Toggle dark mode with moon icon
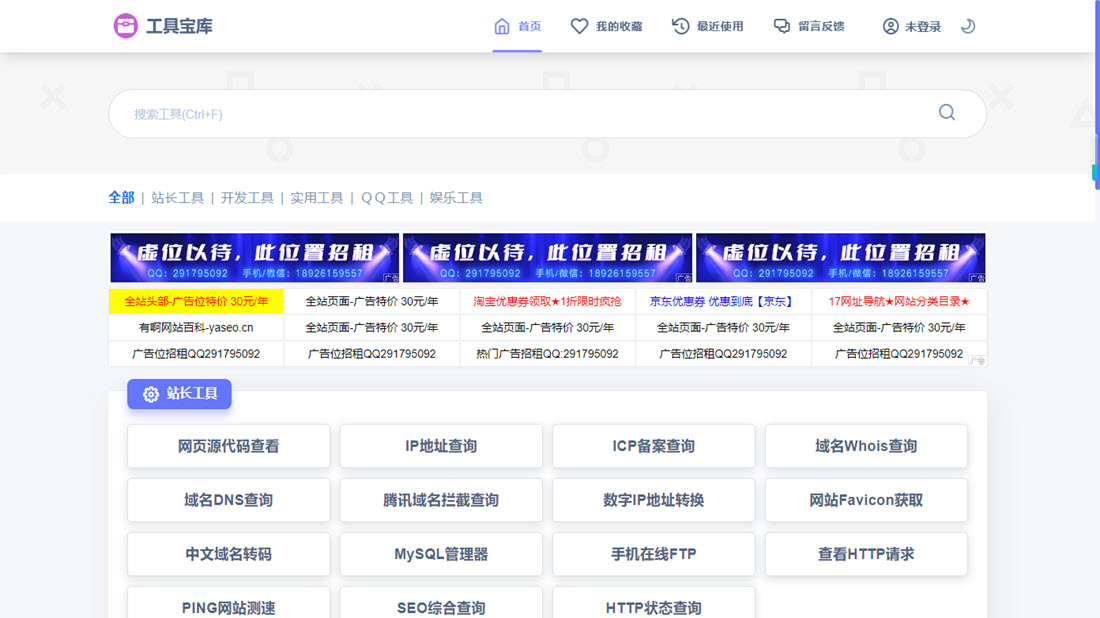 [967, 26]
